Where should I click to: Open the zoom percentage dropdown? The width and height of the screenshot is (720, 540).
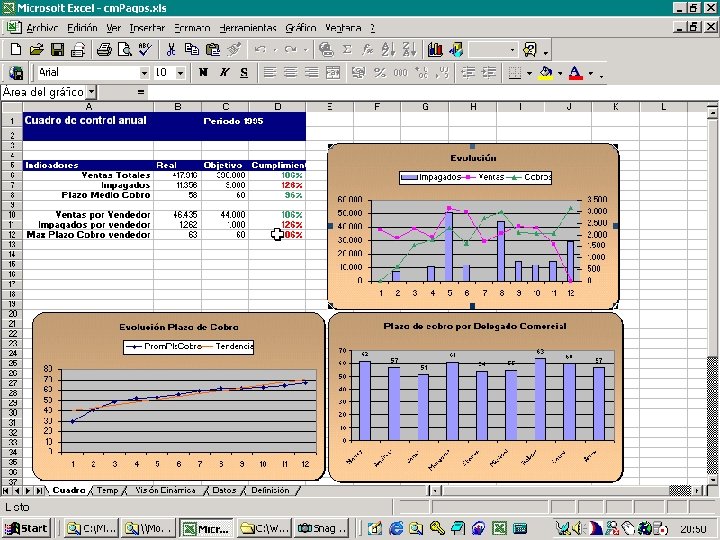click(x=512, y=50)
